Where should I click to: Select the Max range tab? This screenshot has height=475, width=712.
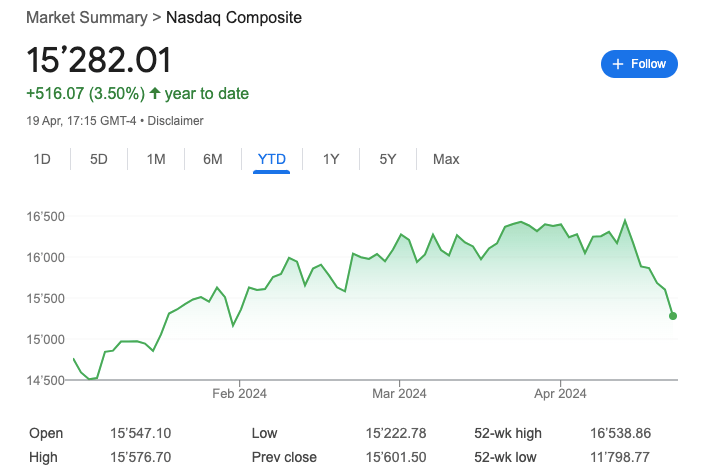tap(446, 159)
